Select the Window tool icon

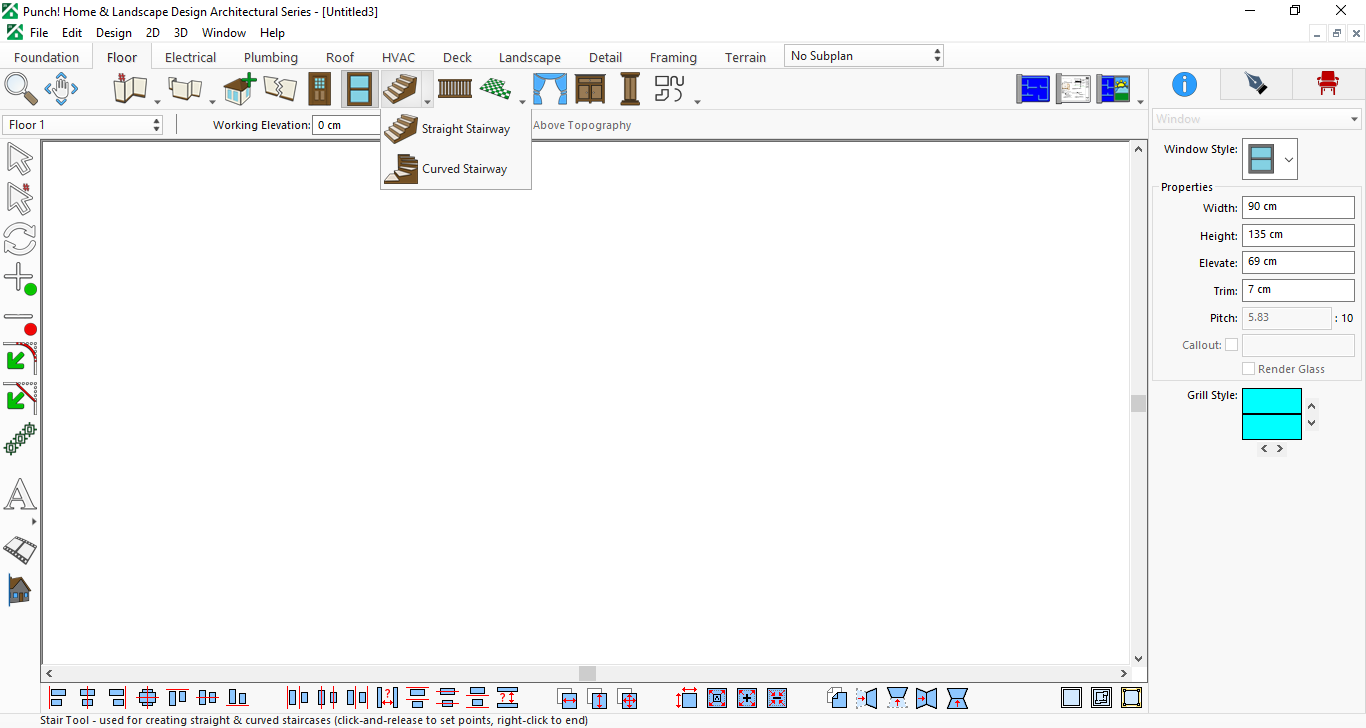pos(359,89)
